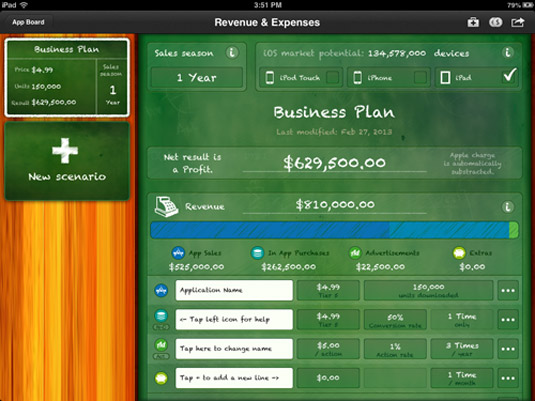This screenshot has width=535, height=401.
Task: Create a New scenario
Action: tap(67, 161)
